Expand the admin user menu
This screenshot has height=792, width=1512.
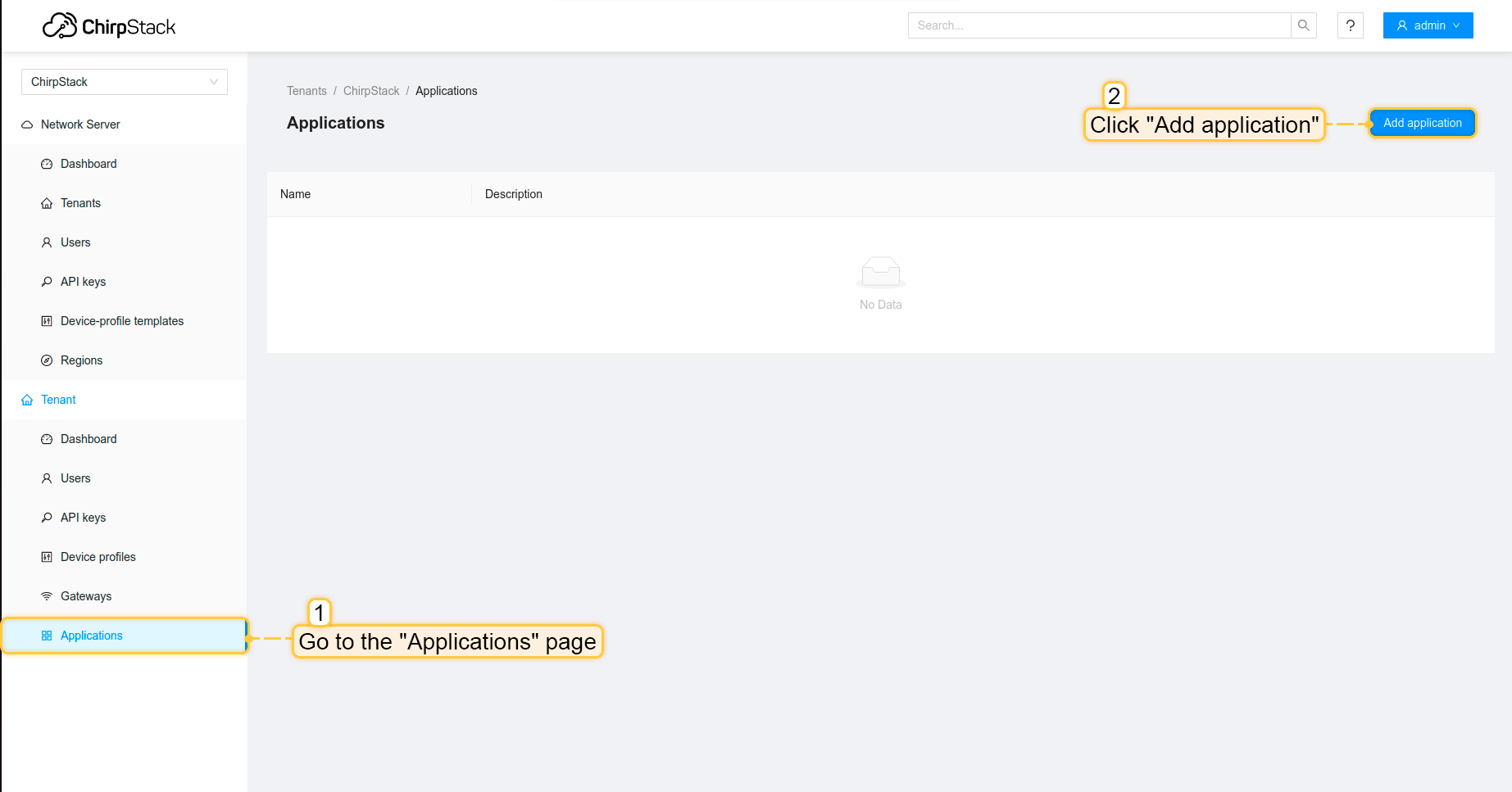[x=1428, y=25]
